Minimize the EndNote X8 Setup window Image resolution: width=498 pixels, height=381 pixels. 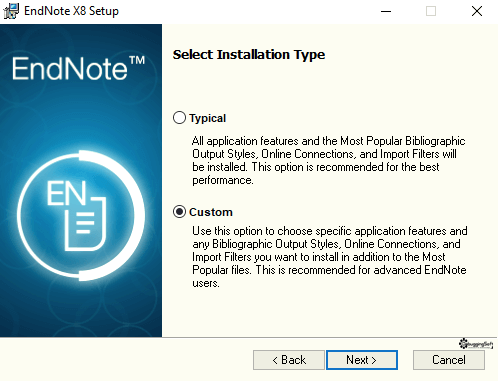click(x=386, y=11)
